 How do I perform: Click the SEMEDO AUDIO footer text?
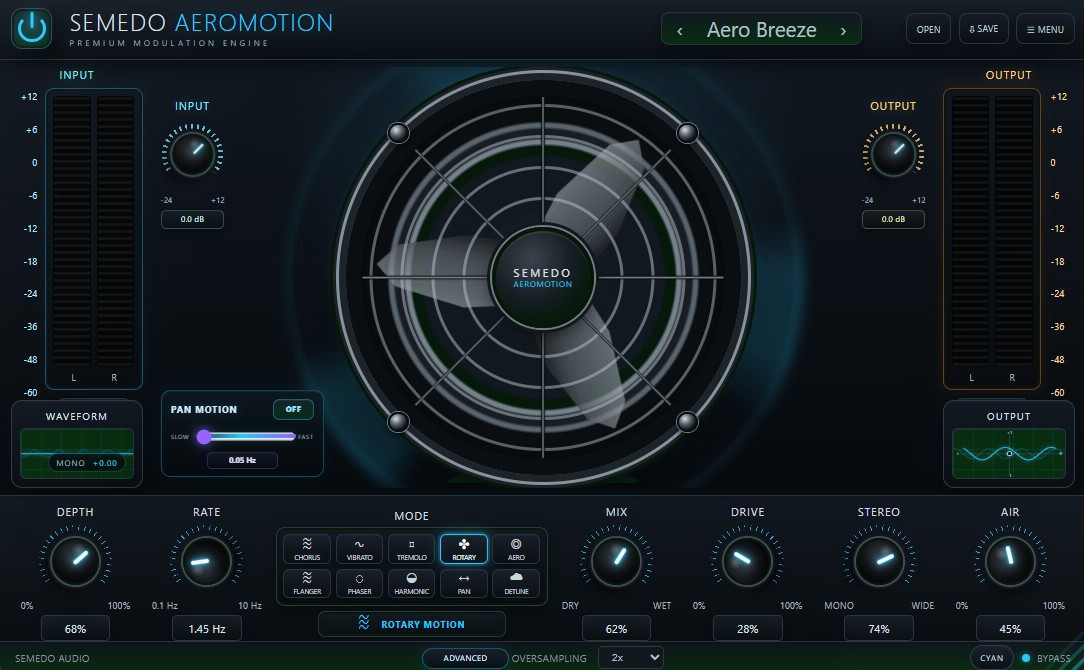52,658
